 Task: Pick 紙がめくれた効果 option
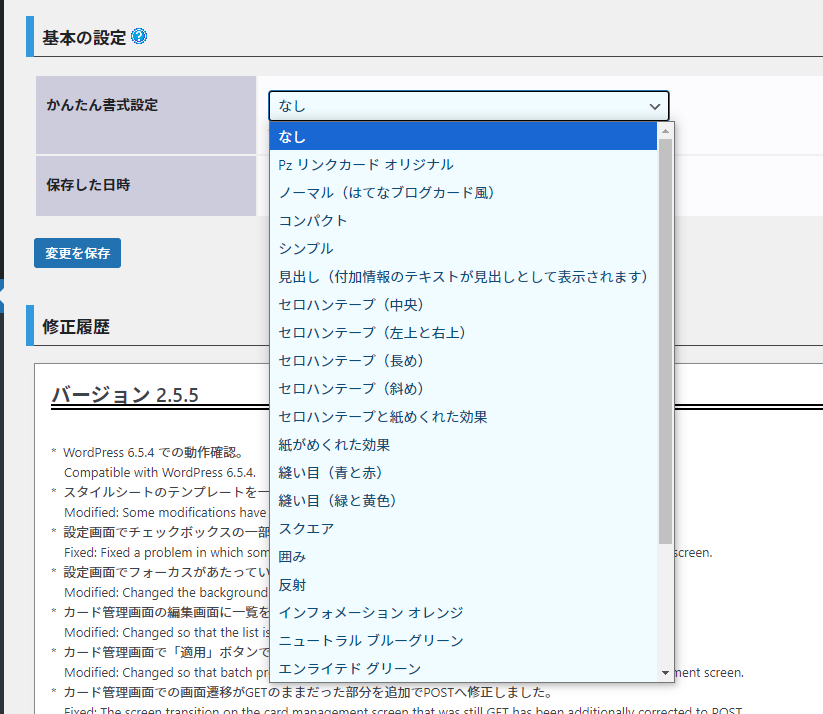click(334, 444)
